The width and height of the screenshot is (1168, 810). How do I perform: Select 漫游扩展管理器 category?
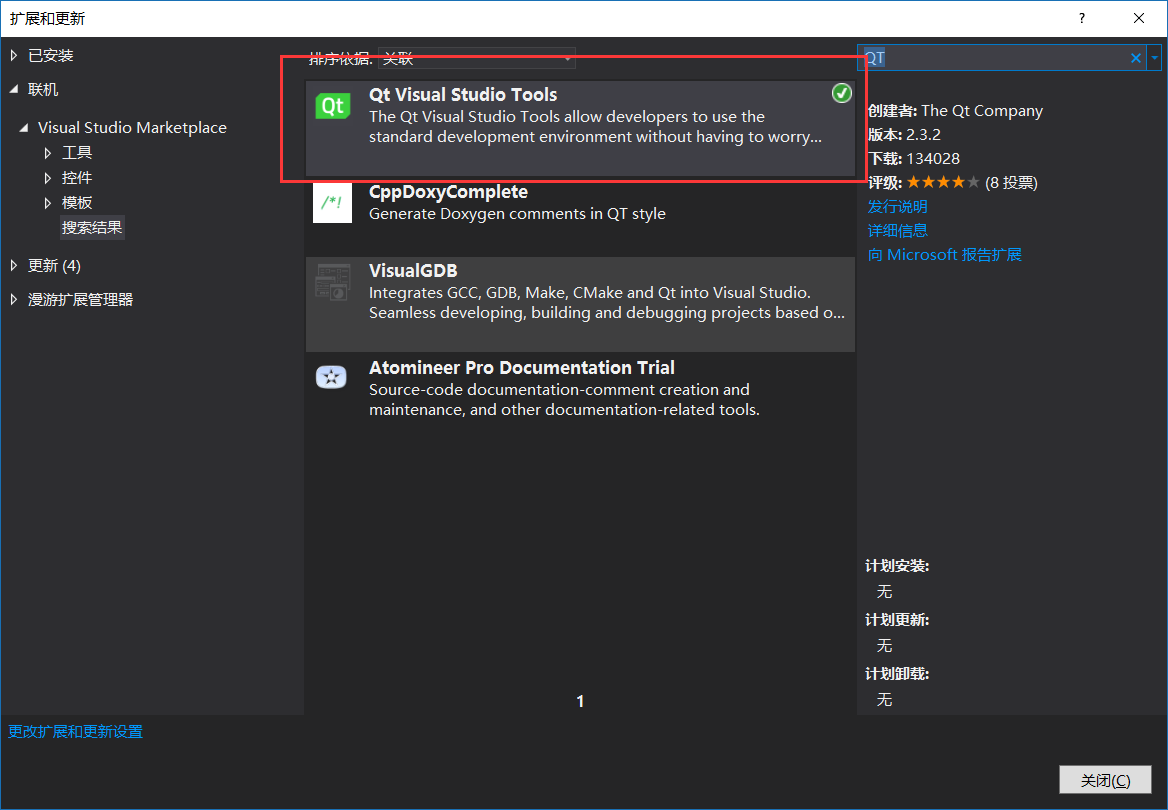[80, 300]
